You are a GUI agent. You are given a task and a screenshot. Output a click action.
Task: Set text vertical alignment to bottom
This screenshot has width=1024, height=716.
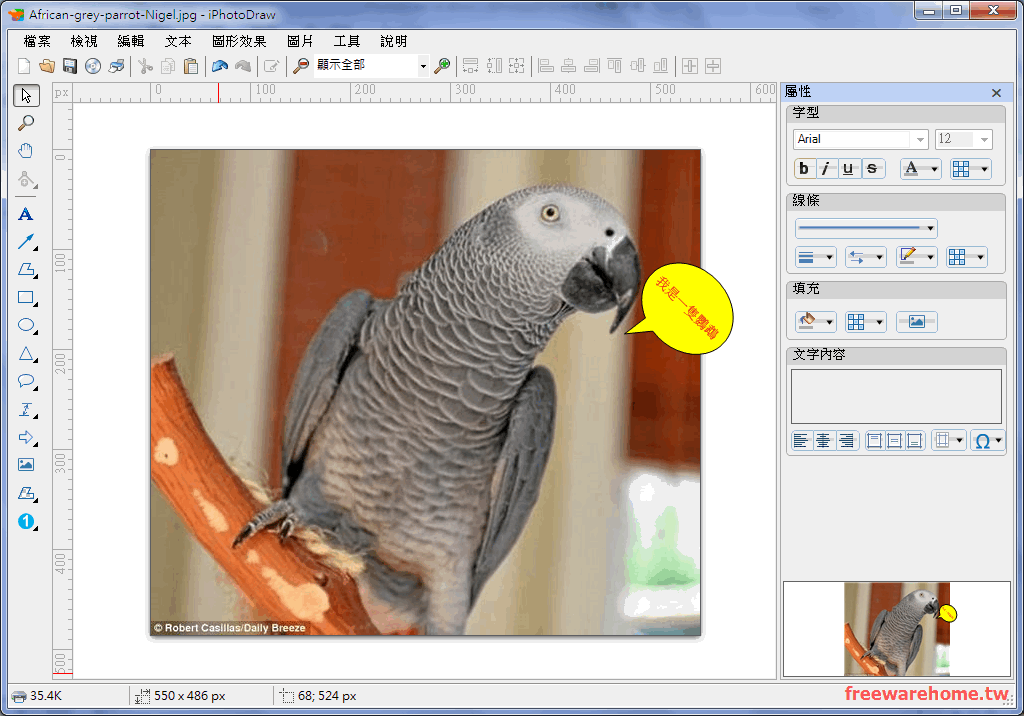tap(915, 441)
